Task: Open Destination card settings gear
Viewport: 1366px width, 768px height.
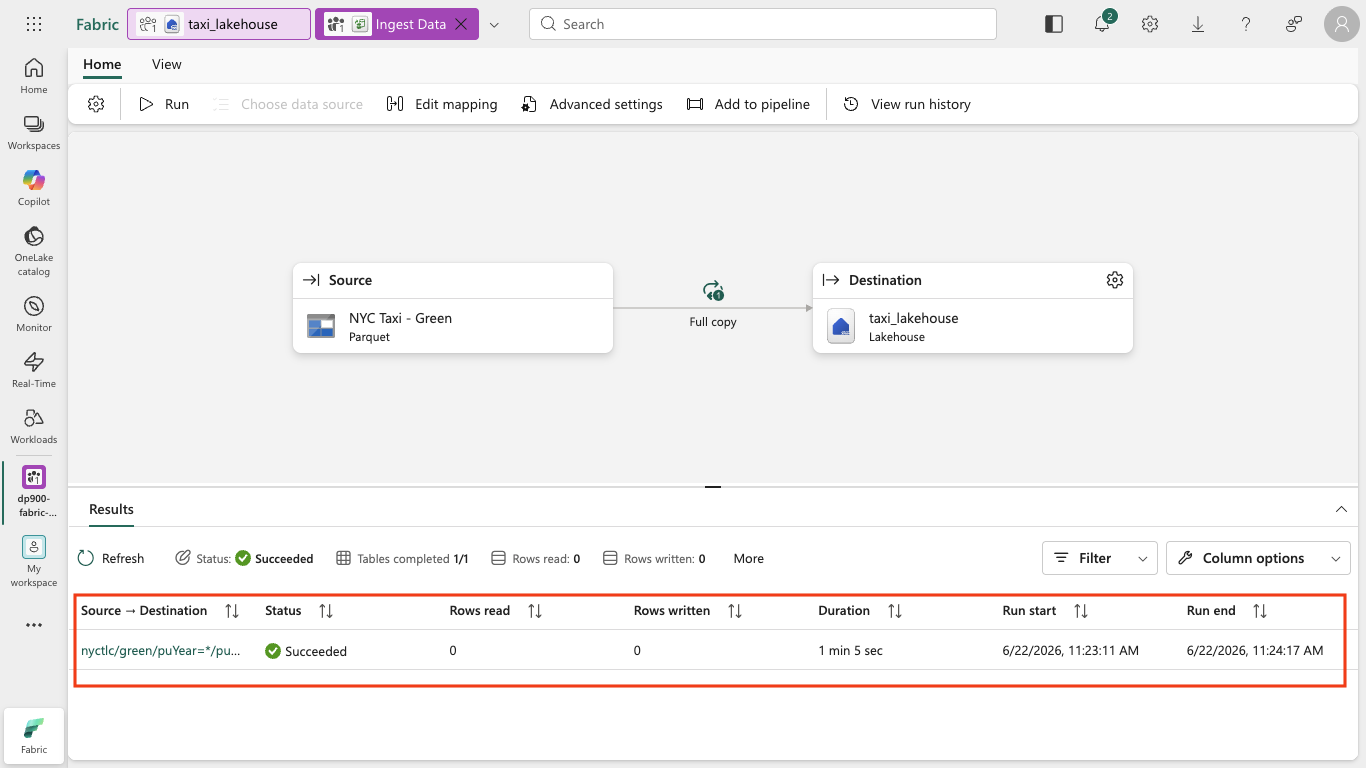Action: [1115, 280]
